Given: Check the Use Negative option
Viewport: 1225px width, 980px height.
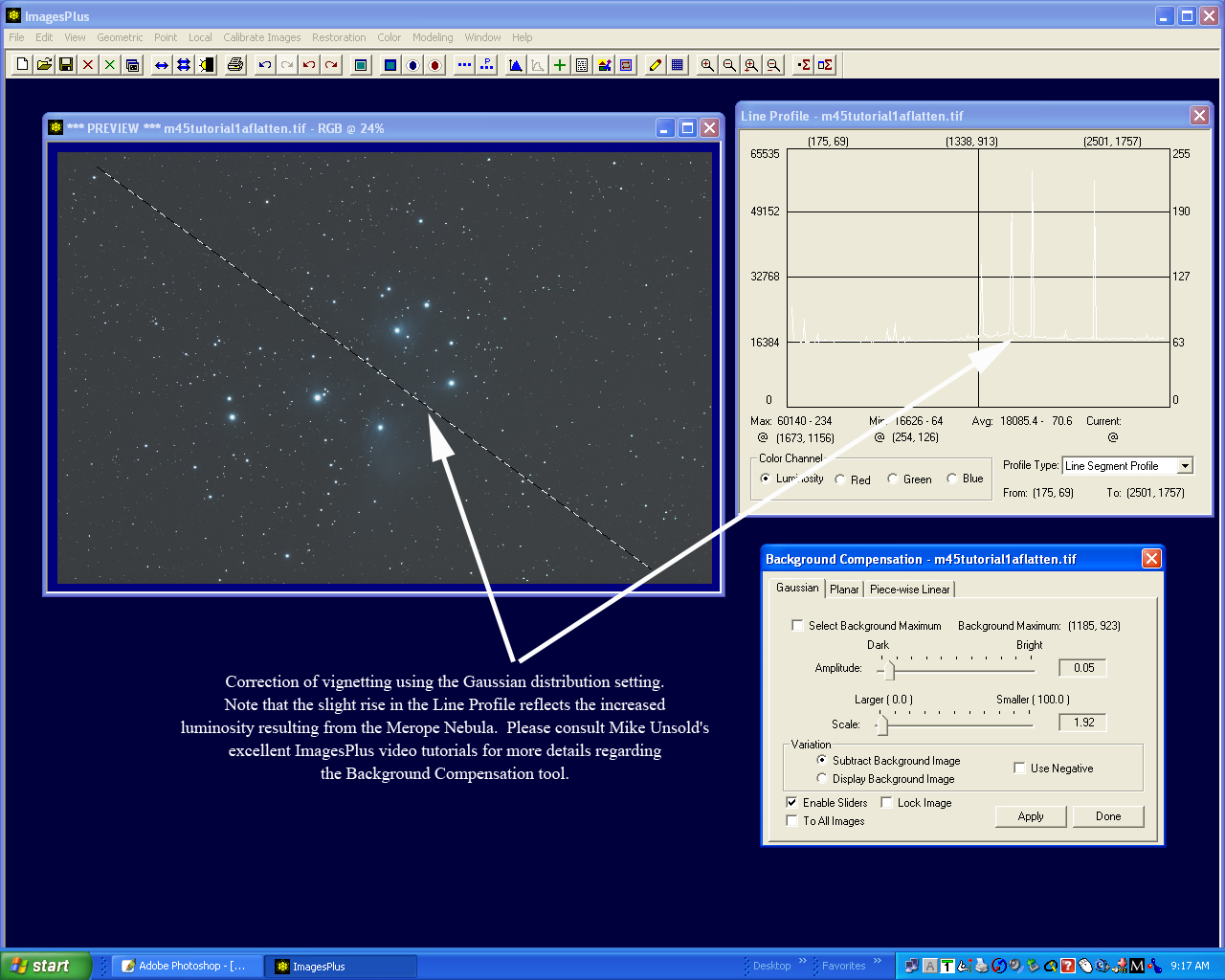Looking at the screenshot, I should [1019, 768].
